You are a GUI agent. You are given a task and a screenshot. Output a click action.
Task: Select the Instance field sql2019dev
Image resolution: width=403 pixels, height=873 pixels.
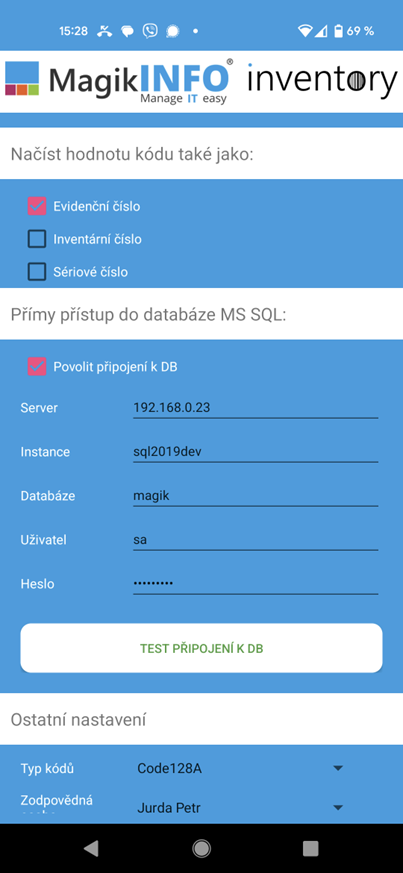[255, 452]
